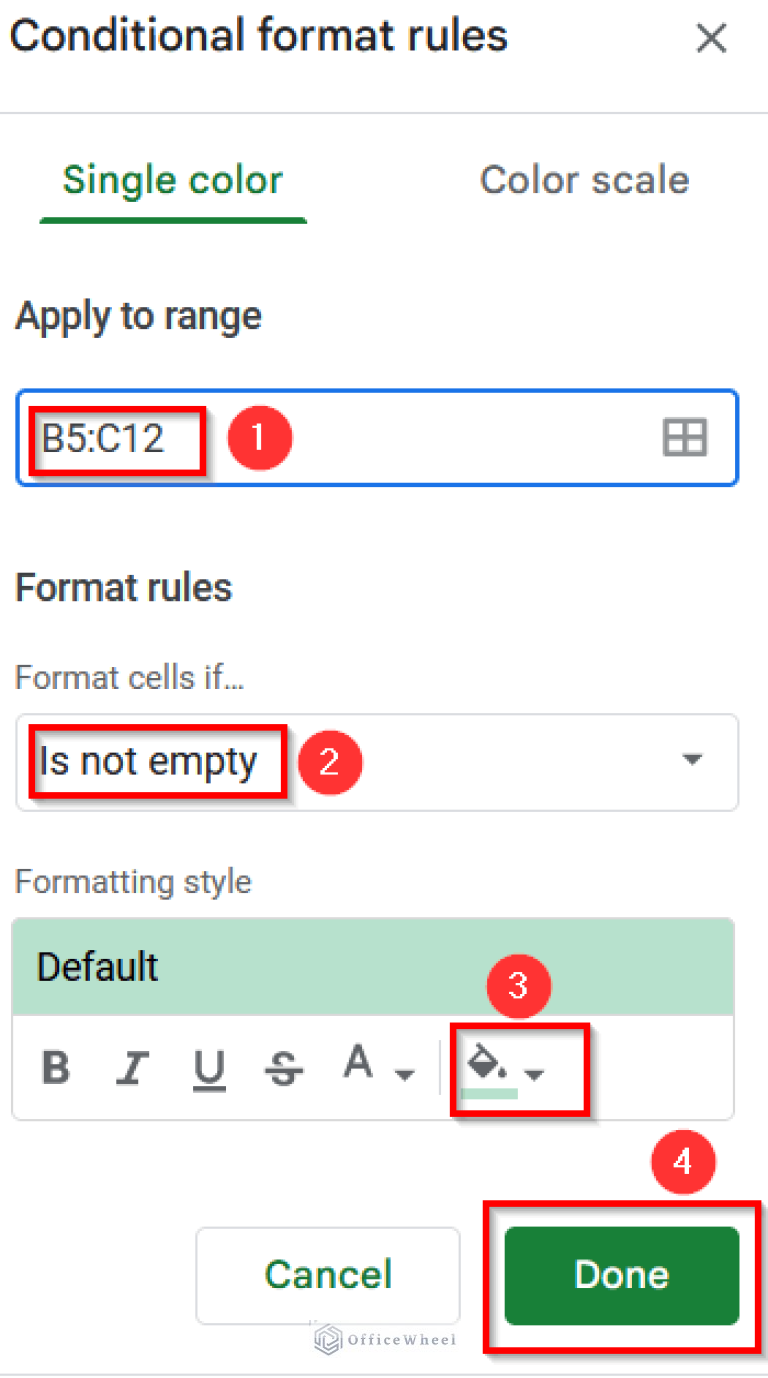The image size is (768, 1378).
Task: Open the select data range grid icon
Action: (685, 438)
